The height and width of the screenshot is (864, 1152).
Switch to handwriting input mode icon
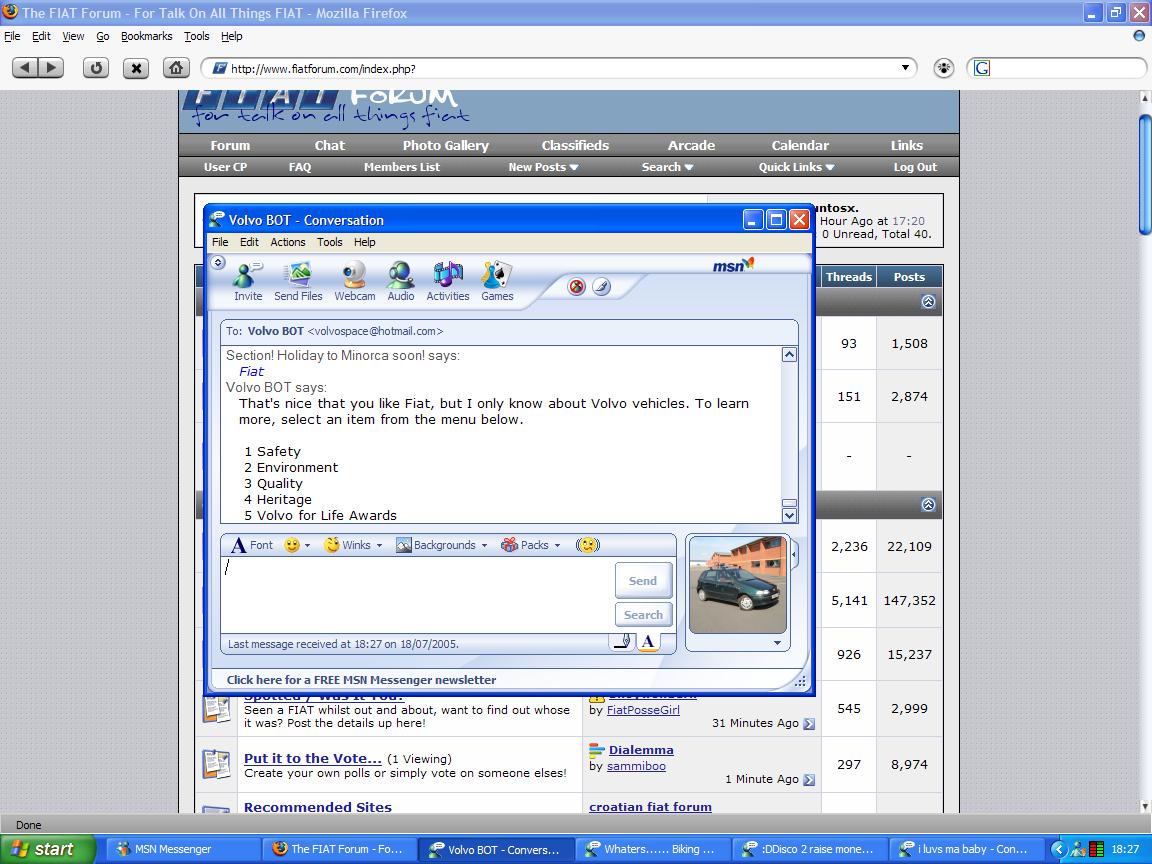[623, 641]
